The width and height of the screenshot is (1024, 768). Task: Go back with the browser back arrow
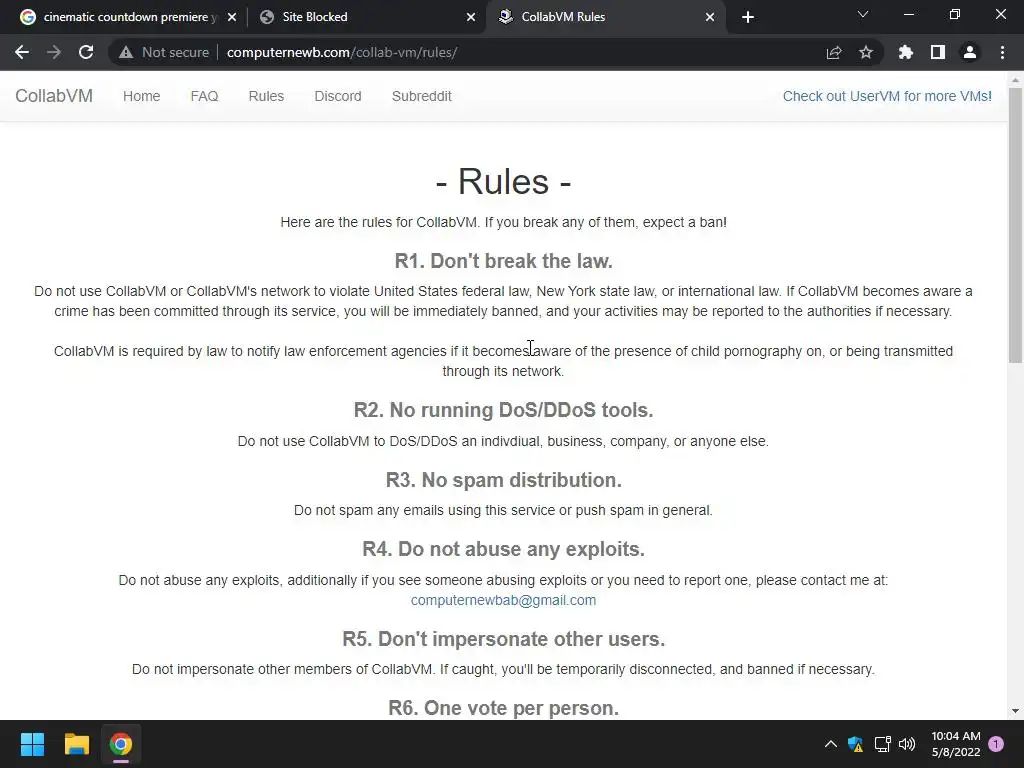click(22, 52)
